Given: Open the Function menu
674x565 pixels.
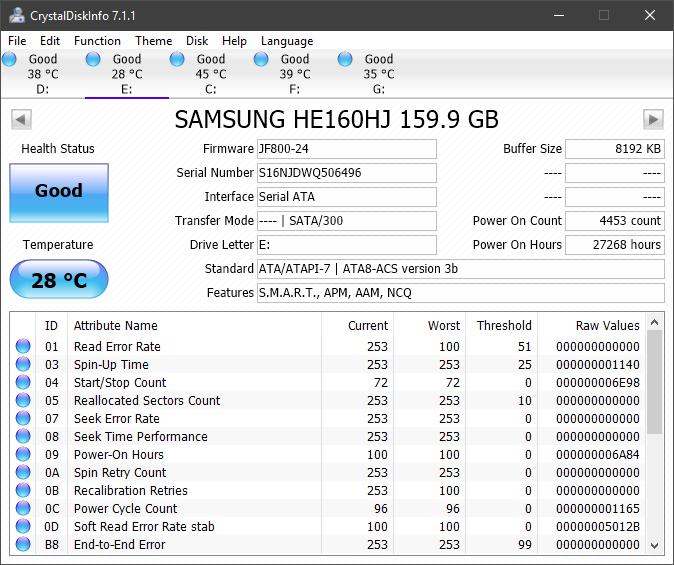Looking at the screenshot, I should (x=97, y=41).
